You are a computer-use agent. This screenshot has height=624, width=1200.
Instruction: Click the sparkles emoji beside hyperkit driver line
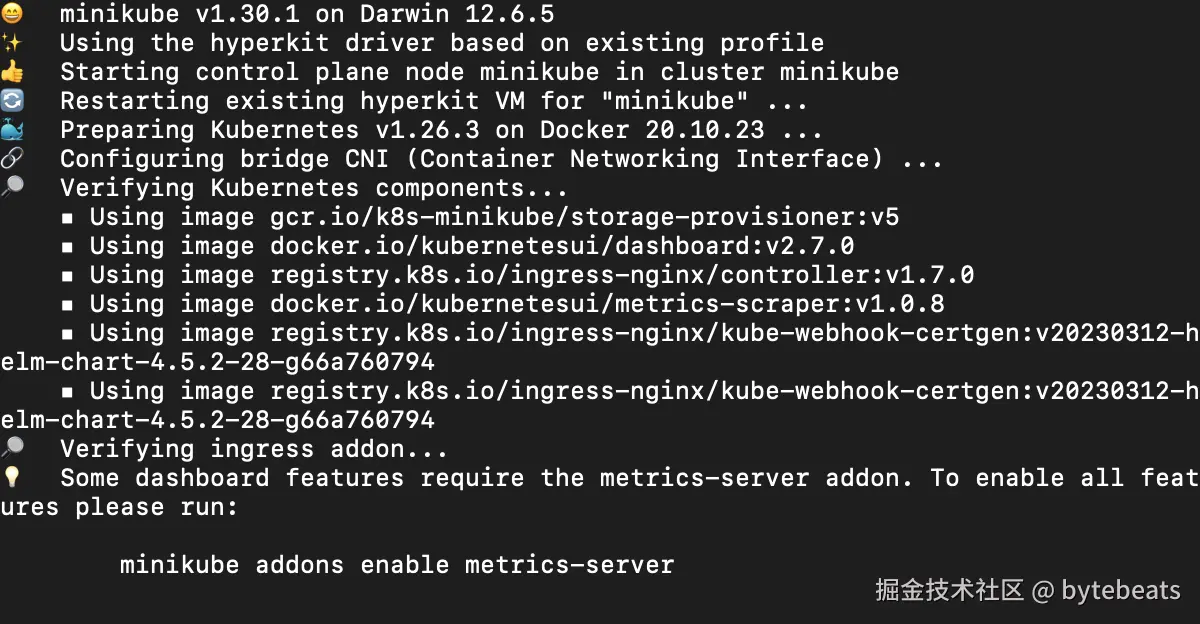click(x=11, y=43)
